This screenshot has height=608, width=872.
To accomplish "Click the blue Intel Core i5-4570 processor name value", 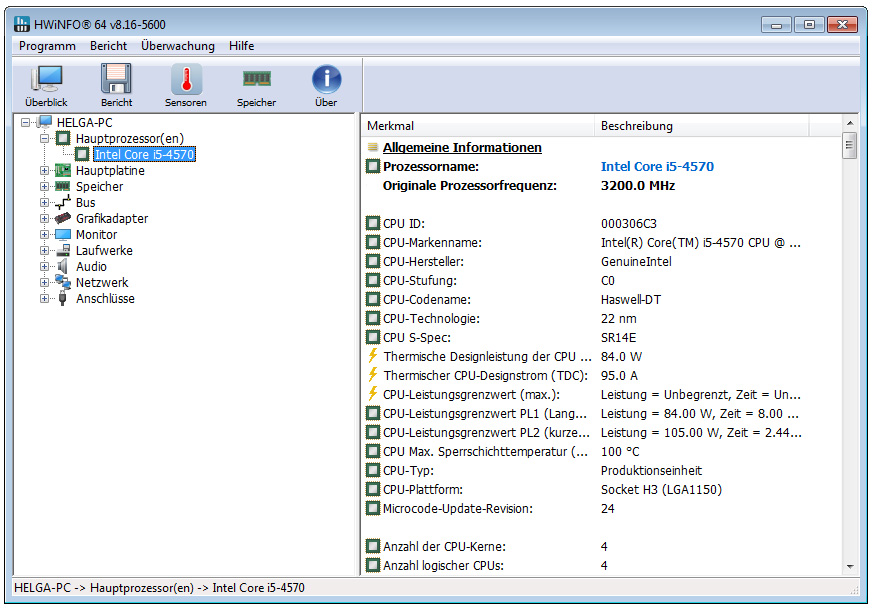I will [657, 167].
